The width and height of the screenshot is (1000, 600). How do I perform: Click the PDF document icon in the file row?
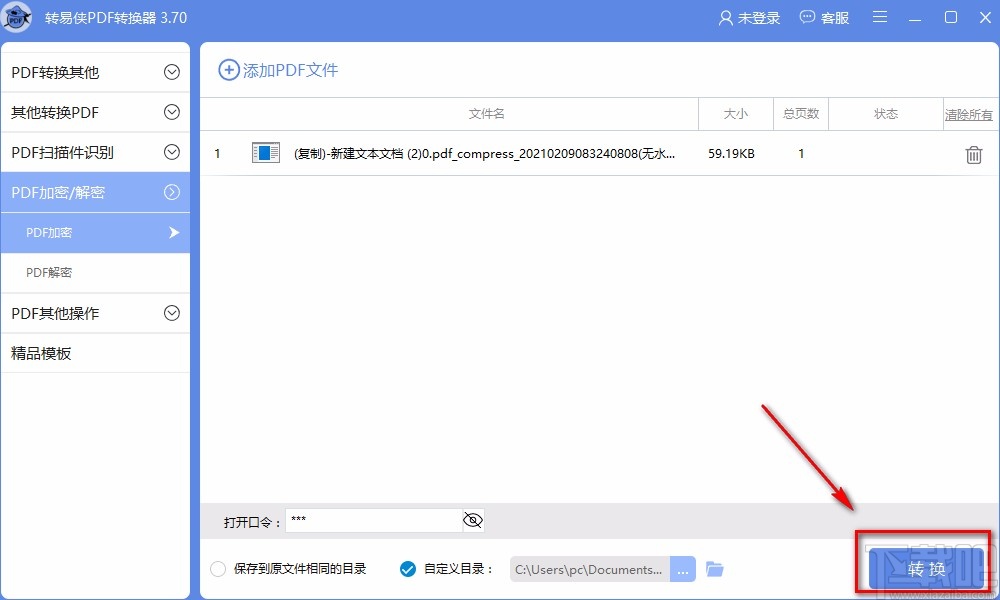point(264,153)
